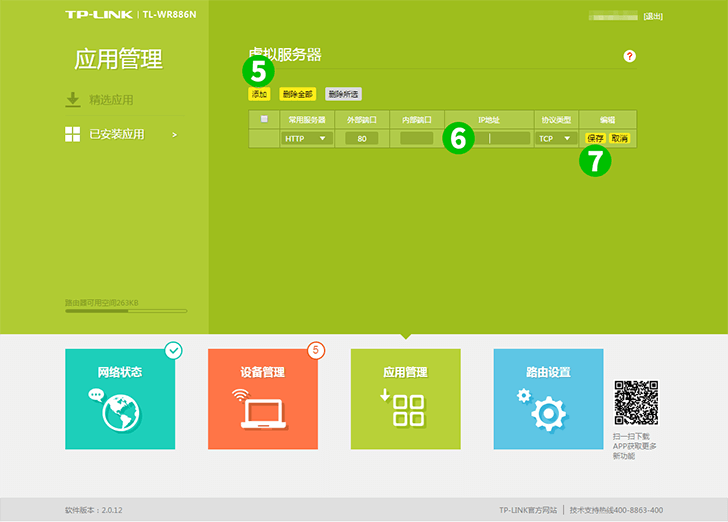Image resolution: width=728 pixels, height=522 pixels.
Task: Click the 取消 button
Action: 619,138
